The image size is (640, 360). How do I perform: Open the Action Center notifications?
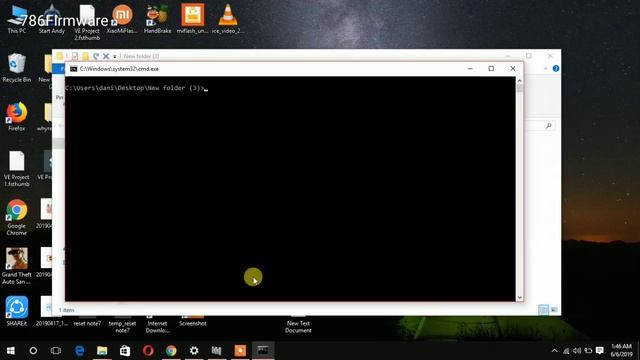[x=600, y=351]
